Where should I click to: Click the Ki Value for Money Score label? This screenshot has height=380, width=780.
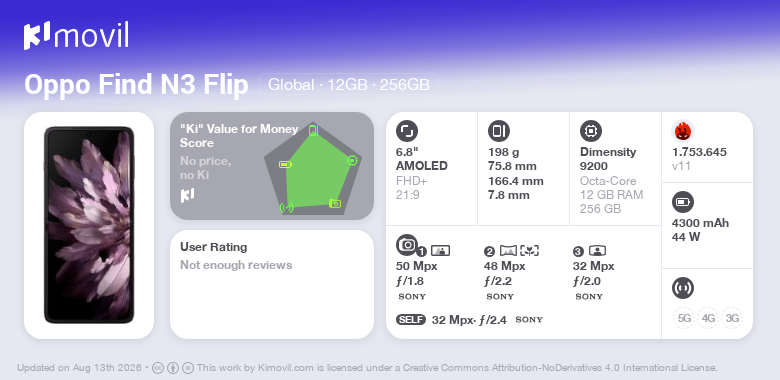(239, 136)
